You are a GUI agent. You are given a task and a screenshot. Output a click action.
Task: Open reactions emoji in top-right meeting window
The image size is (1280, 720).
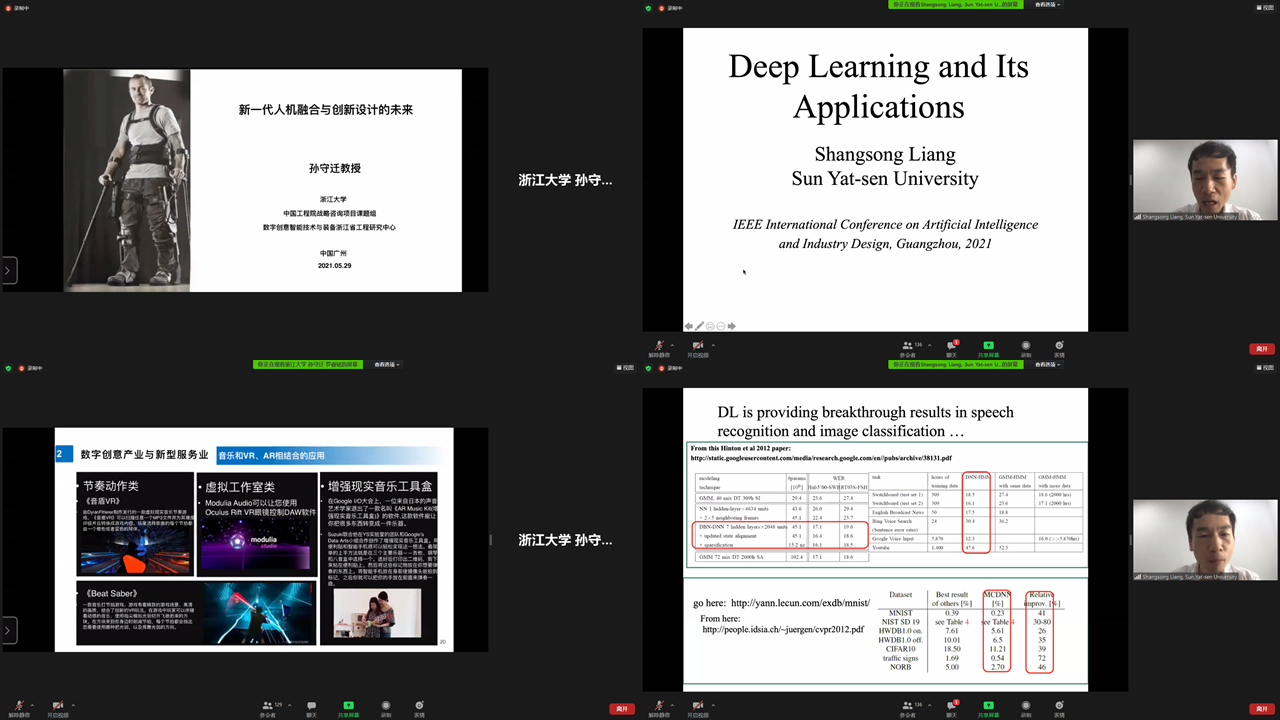tap(1059, 346)
